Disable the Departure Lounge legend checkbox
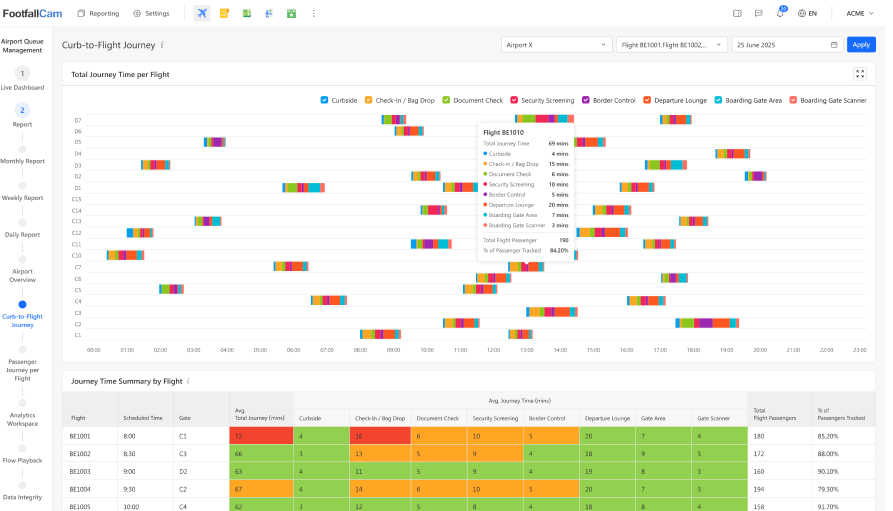This screenshot has height=511, width=893. coord(647,100)
